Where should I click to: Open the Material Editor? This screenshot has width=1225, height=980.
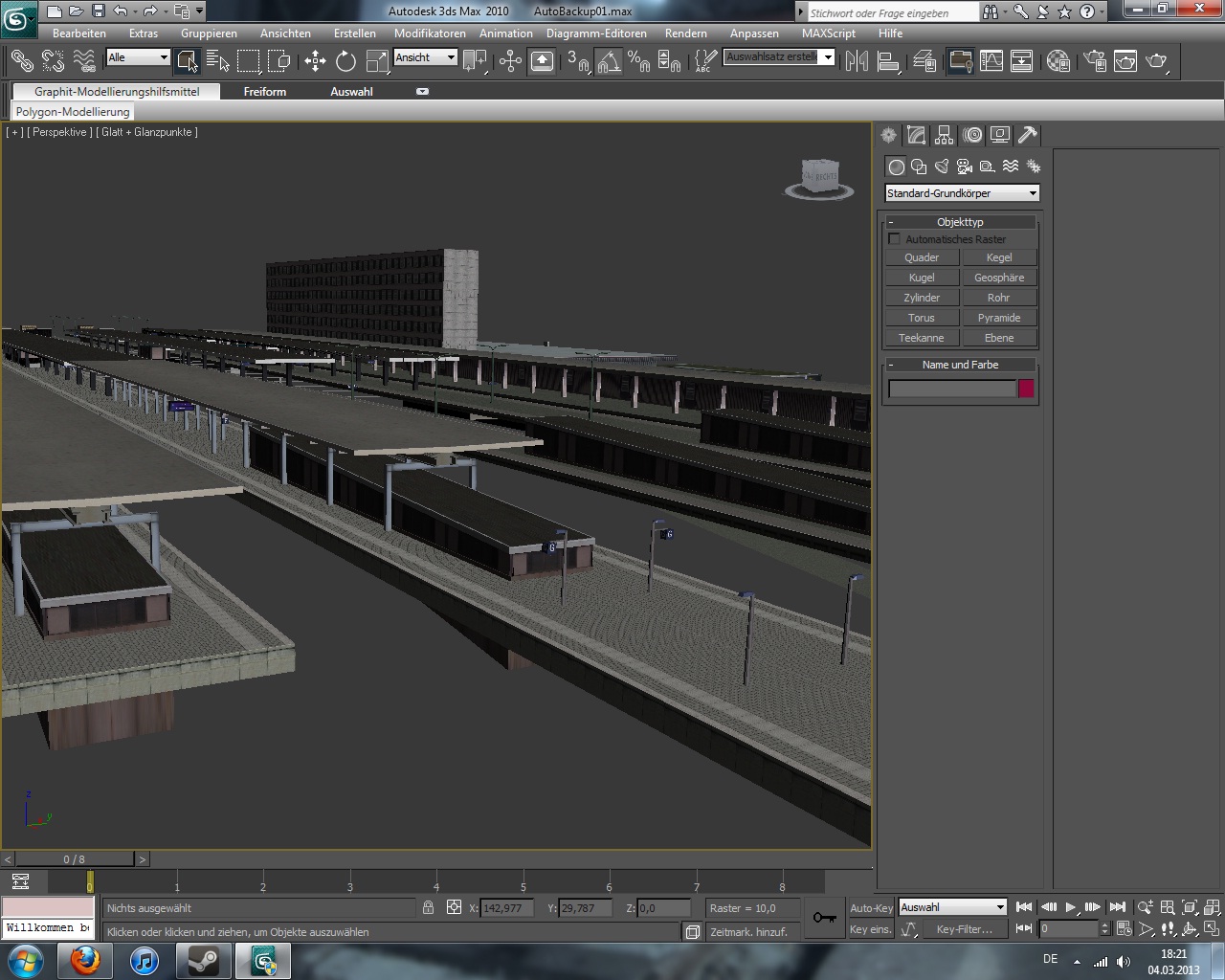tap(1058, 61)
